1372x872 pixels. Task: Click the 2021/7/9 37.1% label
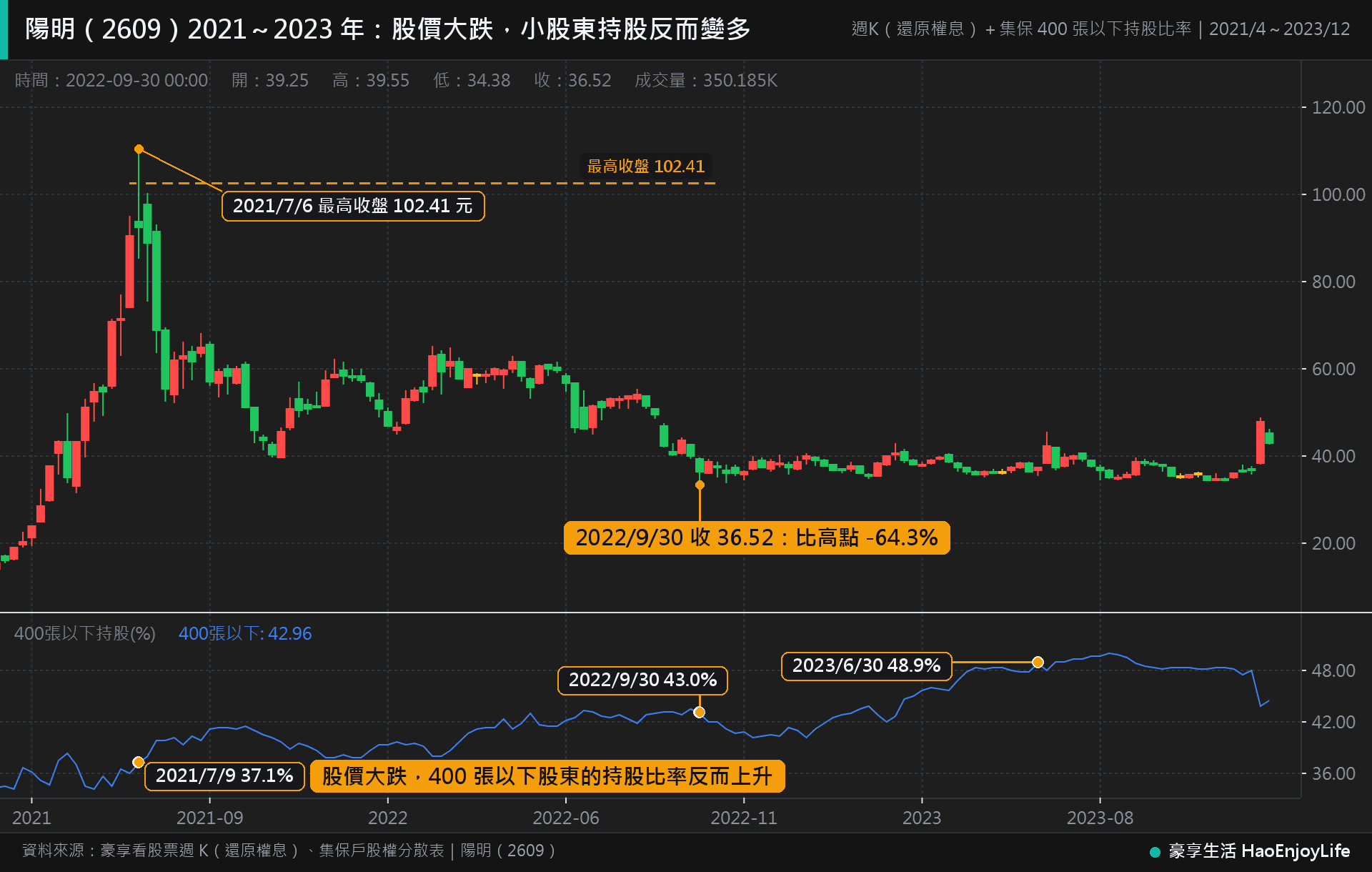[x=224, y=776]
